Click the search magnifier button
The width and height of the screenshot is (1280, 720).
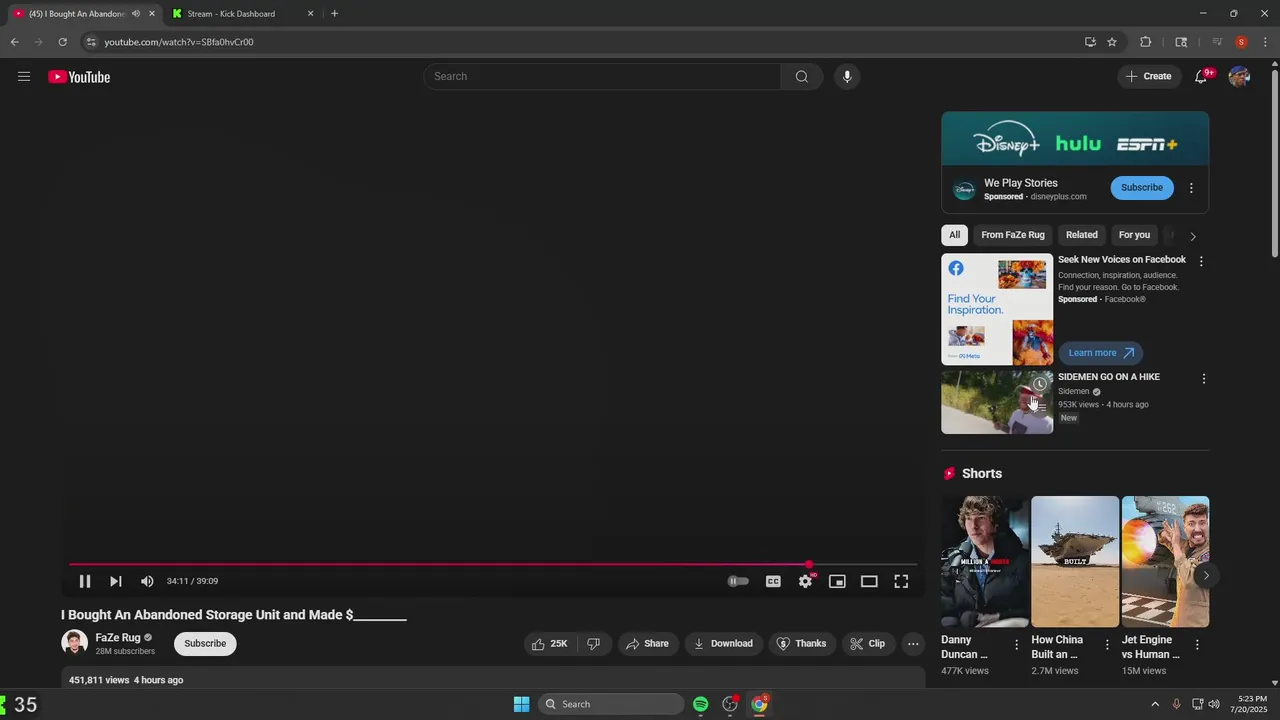(802, 77)
